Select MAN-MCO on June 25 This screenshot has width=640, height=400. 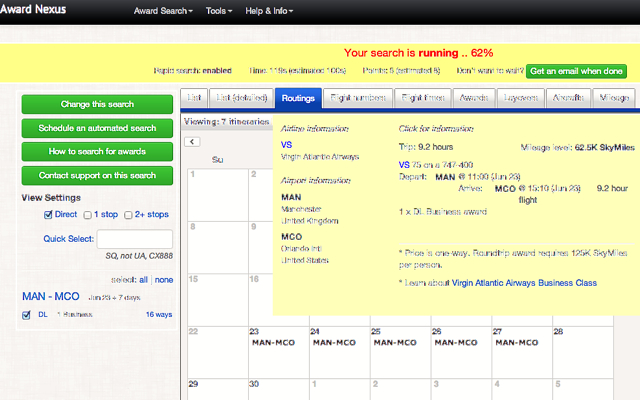tap(395, 343)
